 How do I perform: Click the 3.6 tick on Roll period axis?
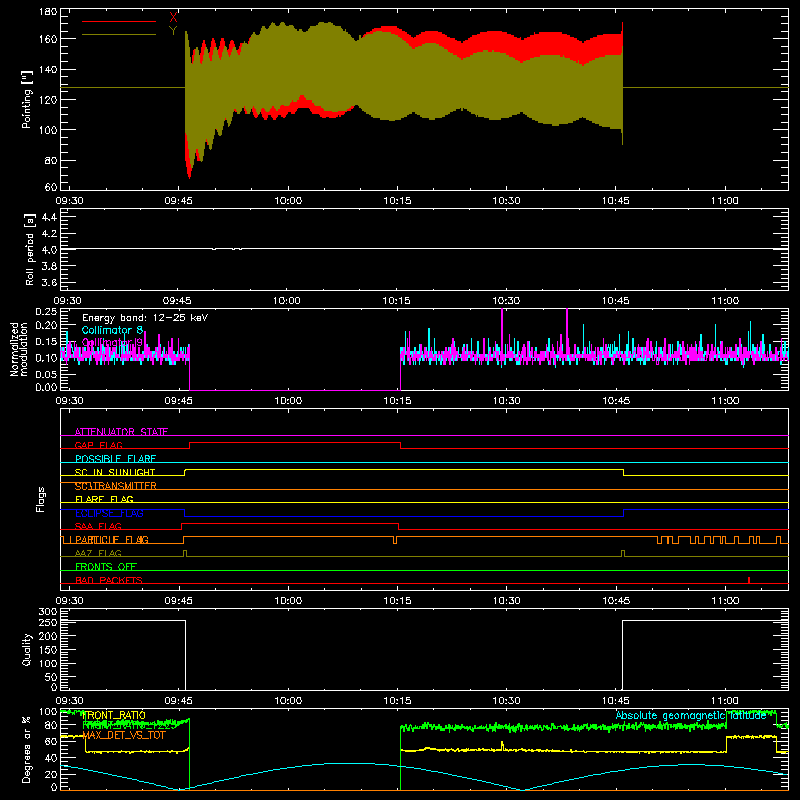pyautogui.click(x=49, y=282)
